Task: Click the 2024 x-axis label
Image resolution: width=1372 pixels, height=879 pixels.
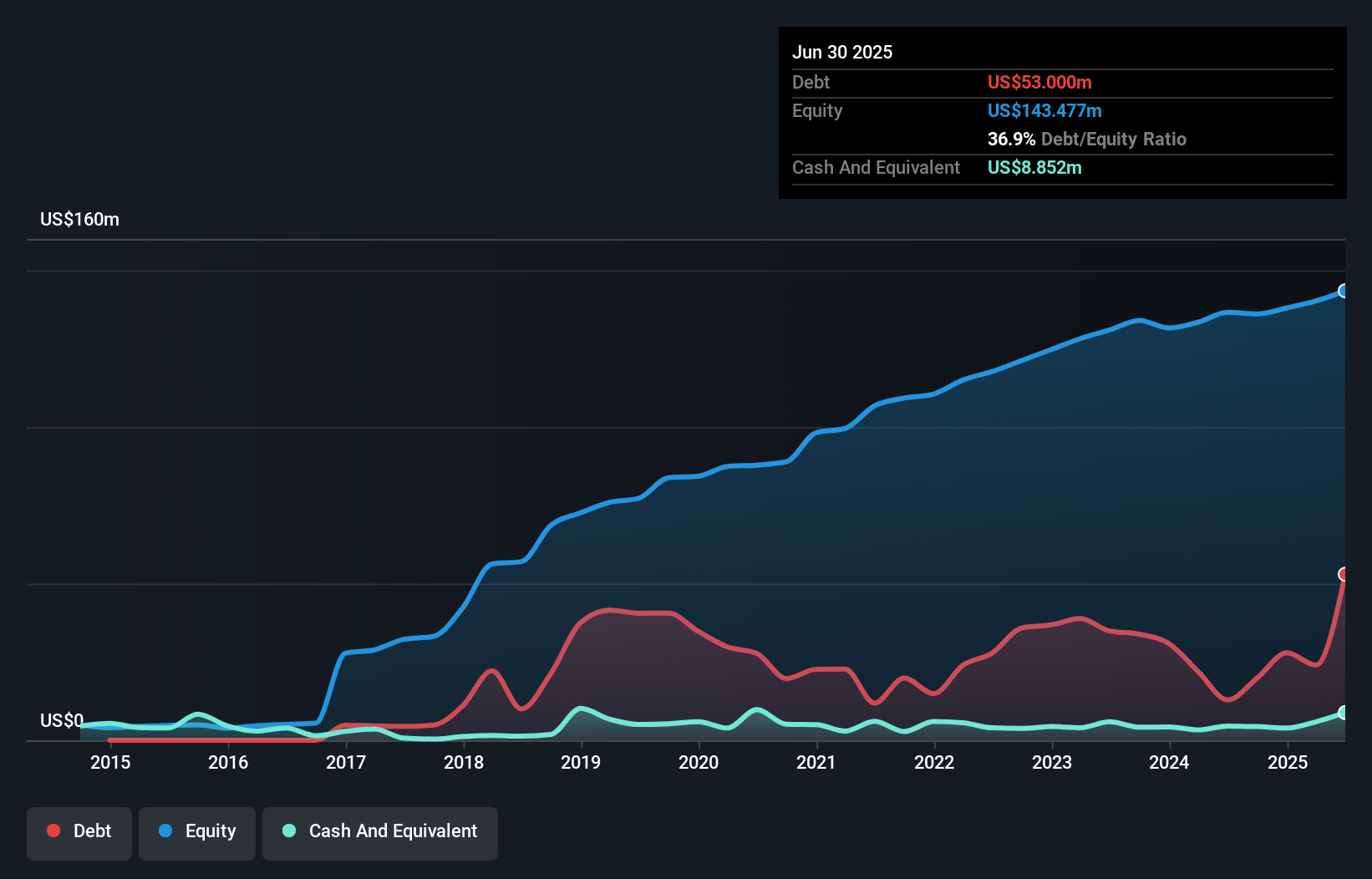Action: tap(1169, 762)
